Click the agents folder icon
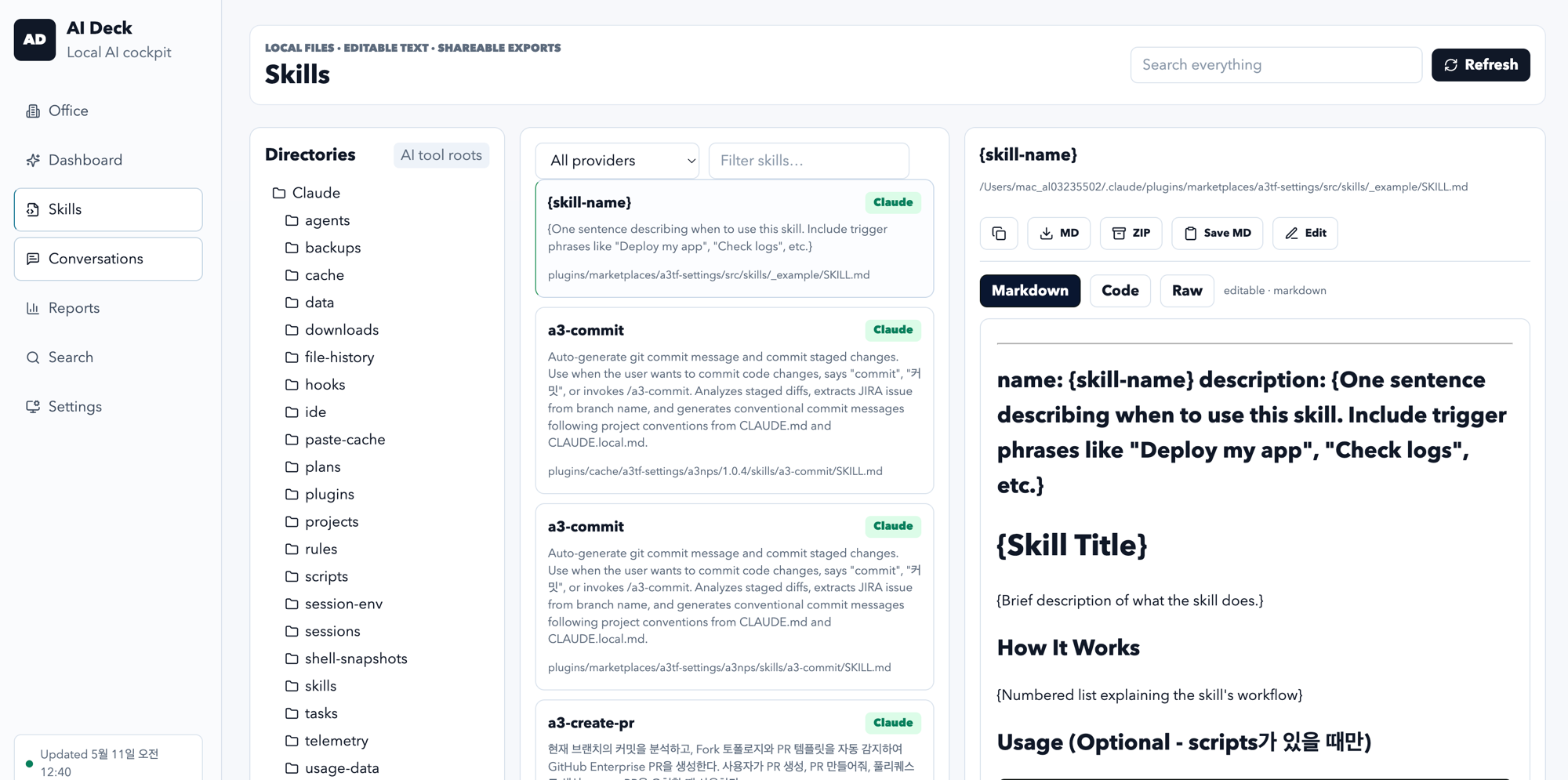Screen dimensions: 1568x780 [292, 220]
